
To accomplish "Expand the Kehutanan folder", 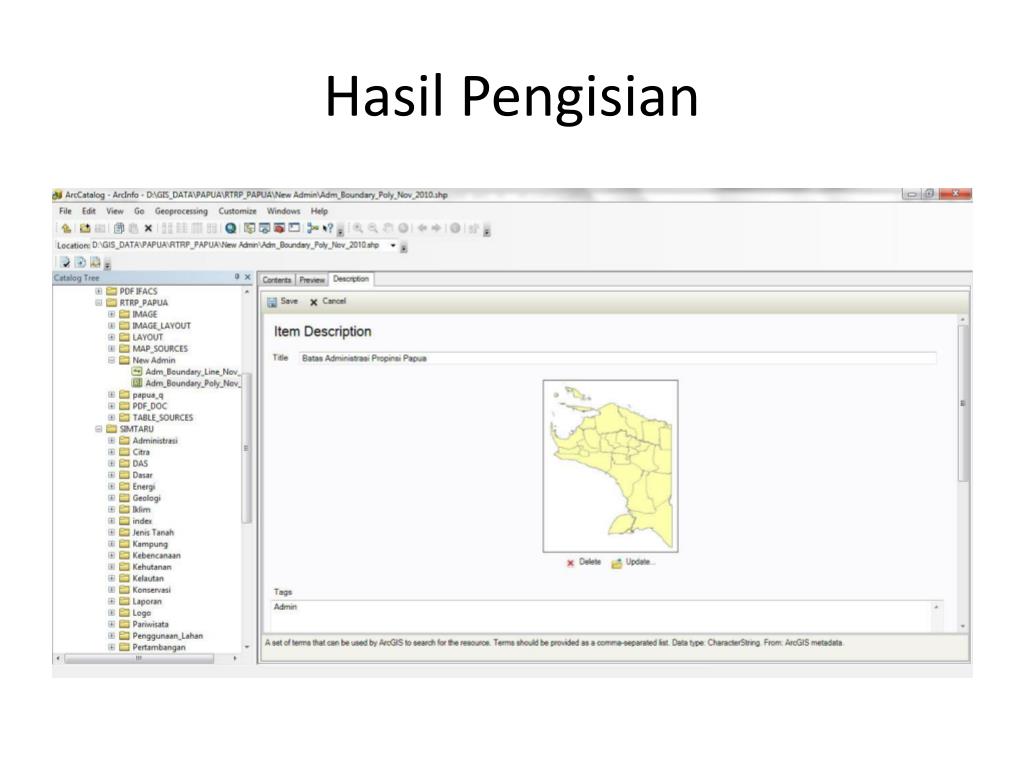I will click(112, 567).
